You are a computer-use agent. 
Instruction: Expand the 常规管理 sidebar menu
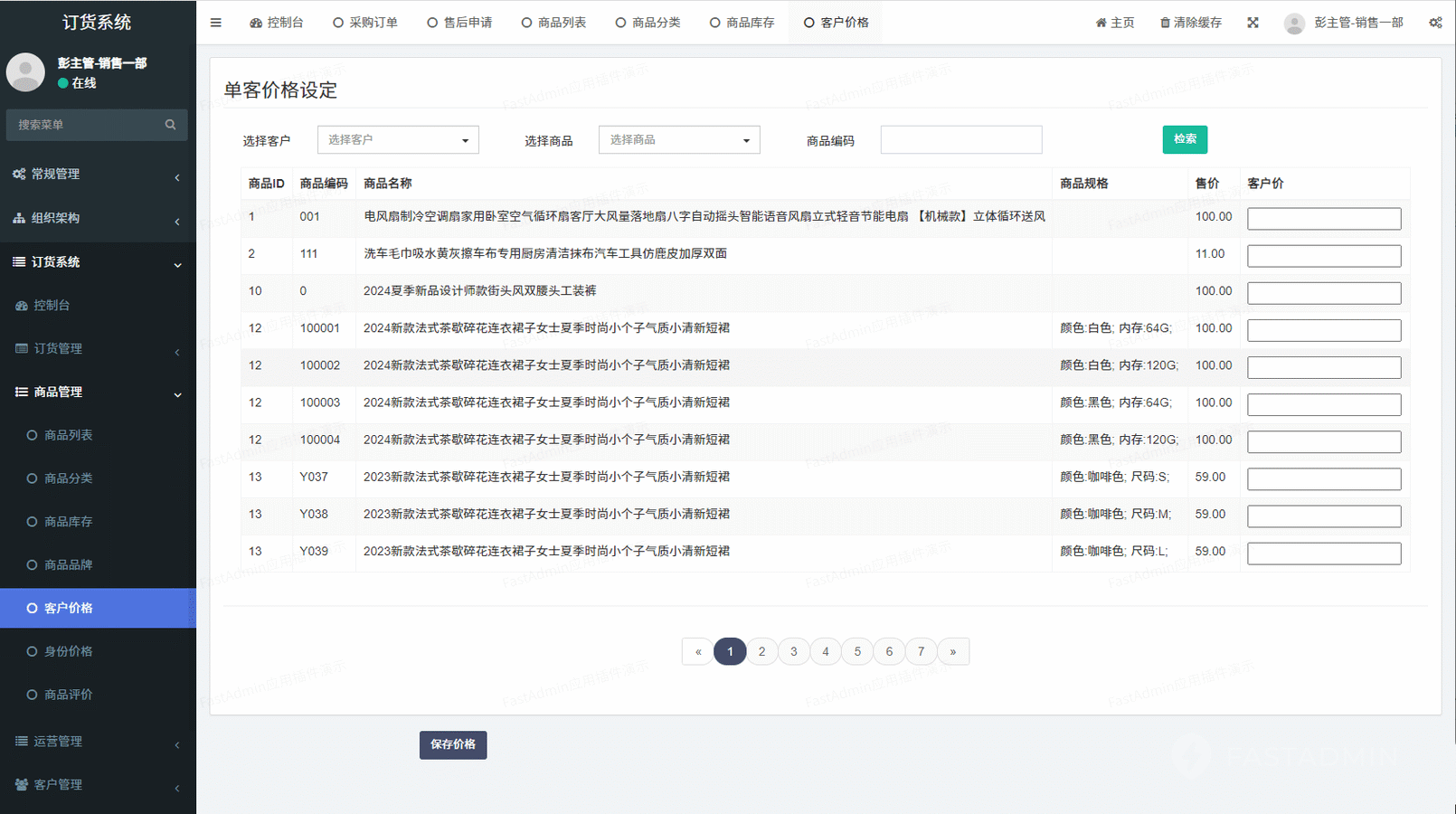click(x=98, y=174)
